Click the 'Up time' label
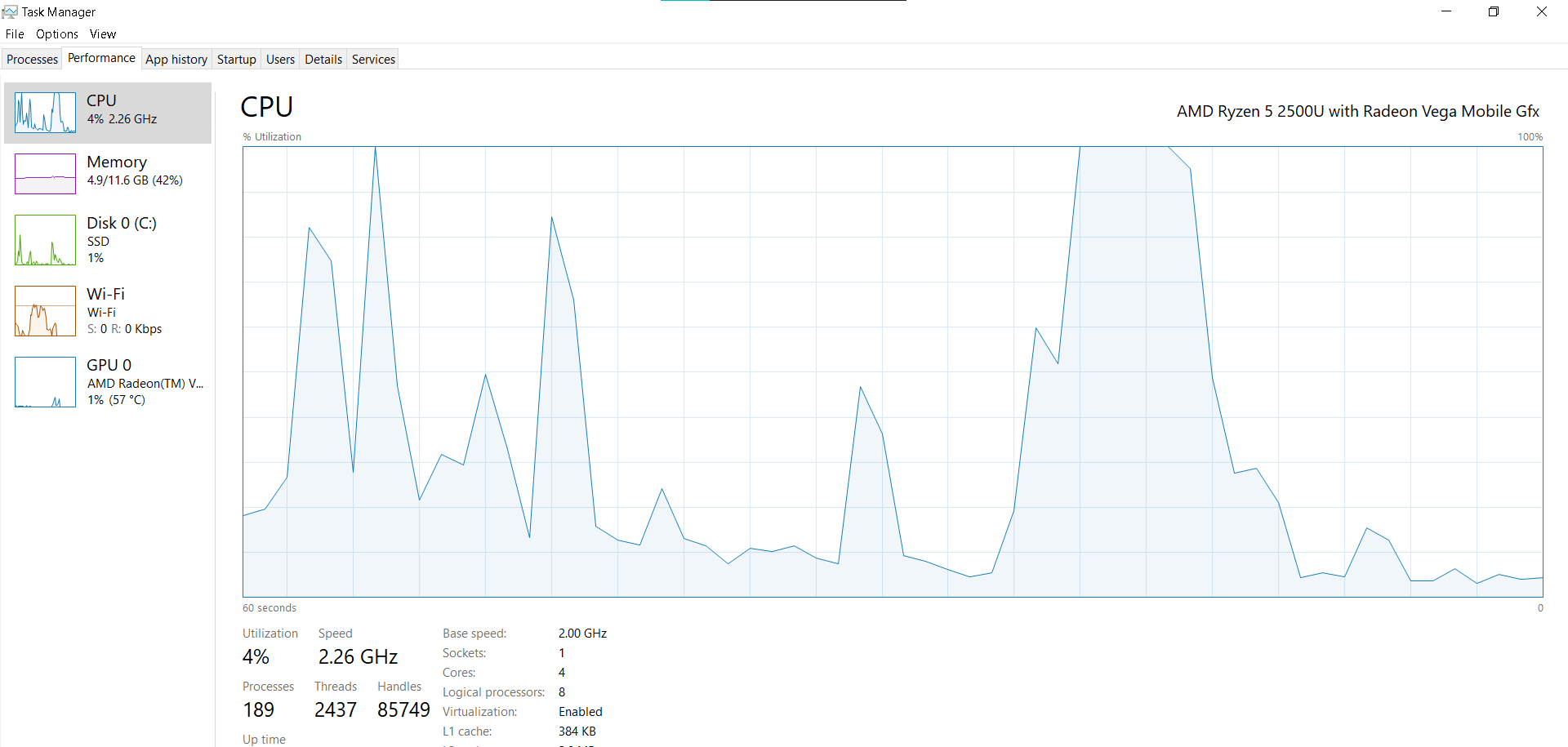This screenshot has height=747, width=1568. [x=264, y=739]
